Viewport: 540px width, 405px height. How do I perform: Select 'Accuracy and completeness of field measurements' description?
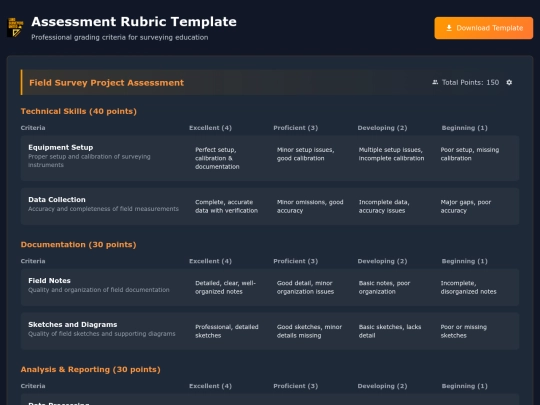[103, 209]
